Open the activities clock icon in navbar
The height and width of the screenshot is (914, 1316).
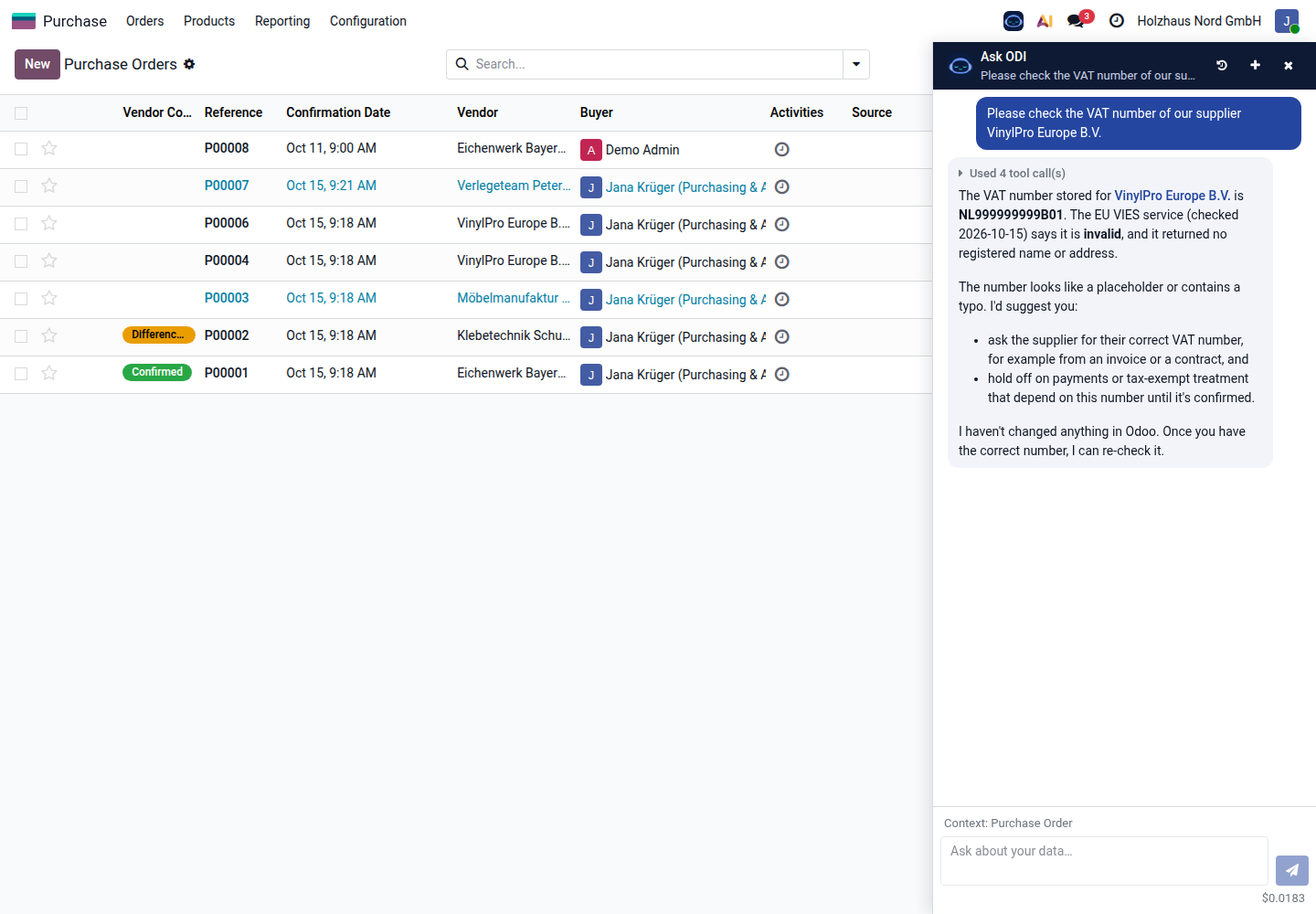[x=1117, y=21]
